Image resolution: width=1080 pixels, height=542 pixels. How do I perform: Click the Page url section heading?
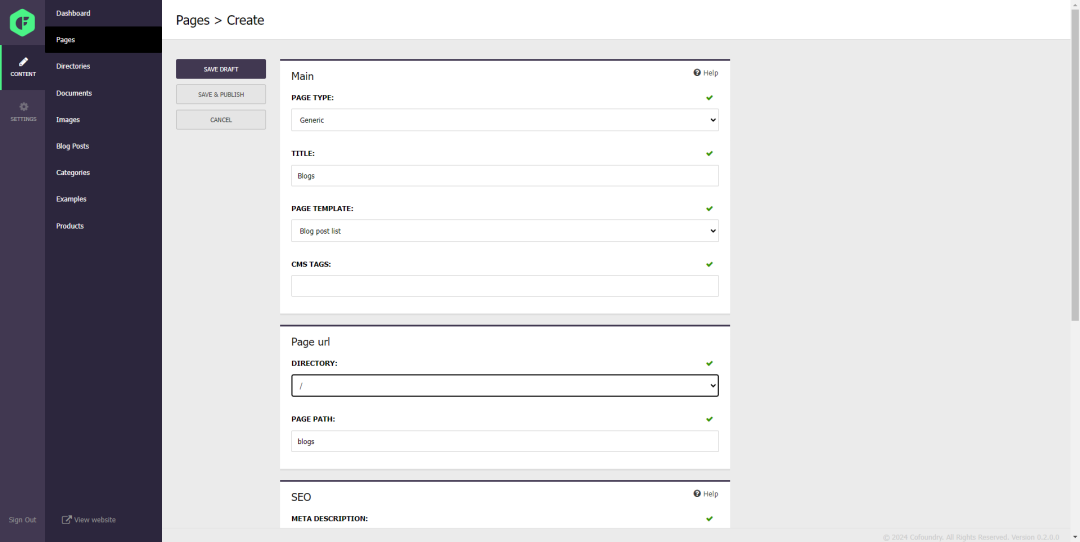pyautogui.click(x=311, y=342)
